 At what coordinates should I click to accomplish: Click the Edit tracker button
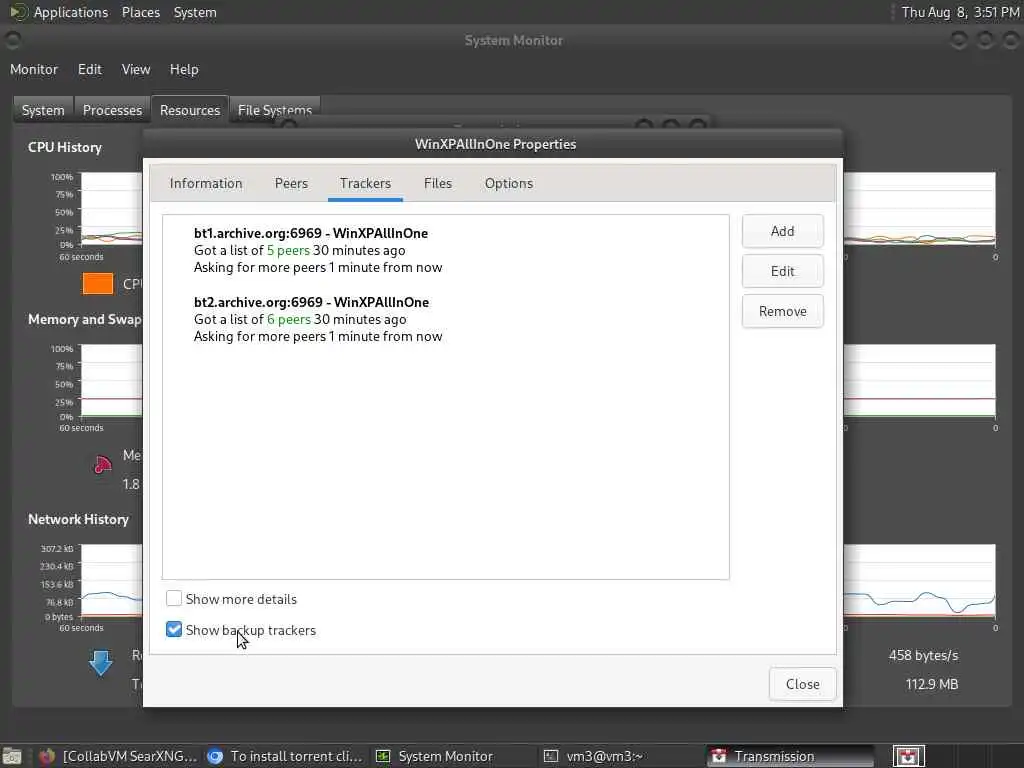click(x=782, y=271)
